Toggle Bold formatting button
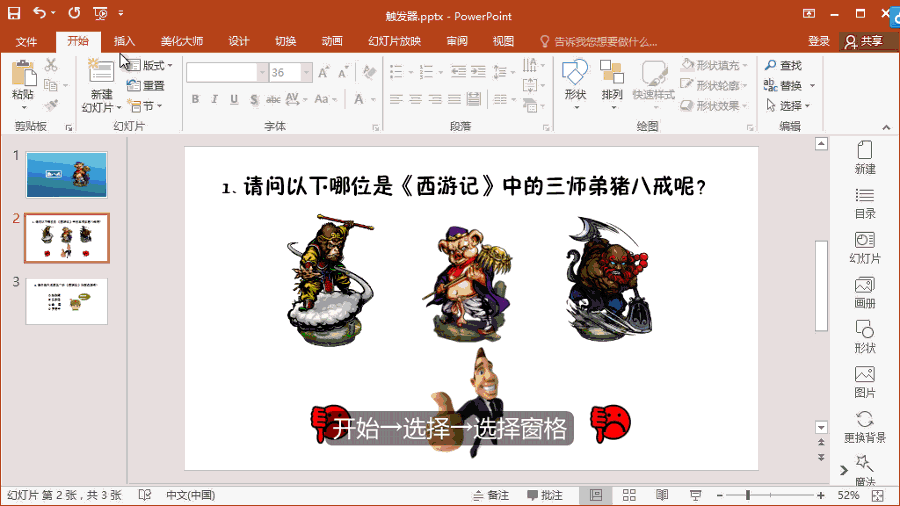Viewport: 900px width, 506px height. 195,99
